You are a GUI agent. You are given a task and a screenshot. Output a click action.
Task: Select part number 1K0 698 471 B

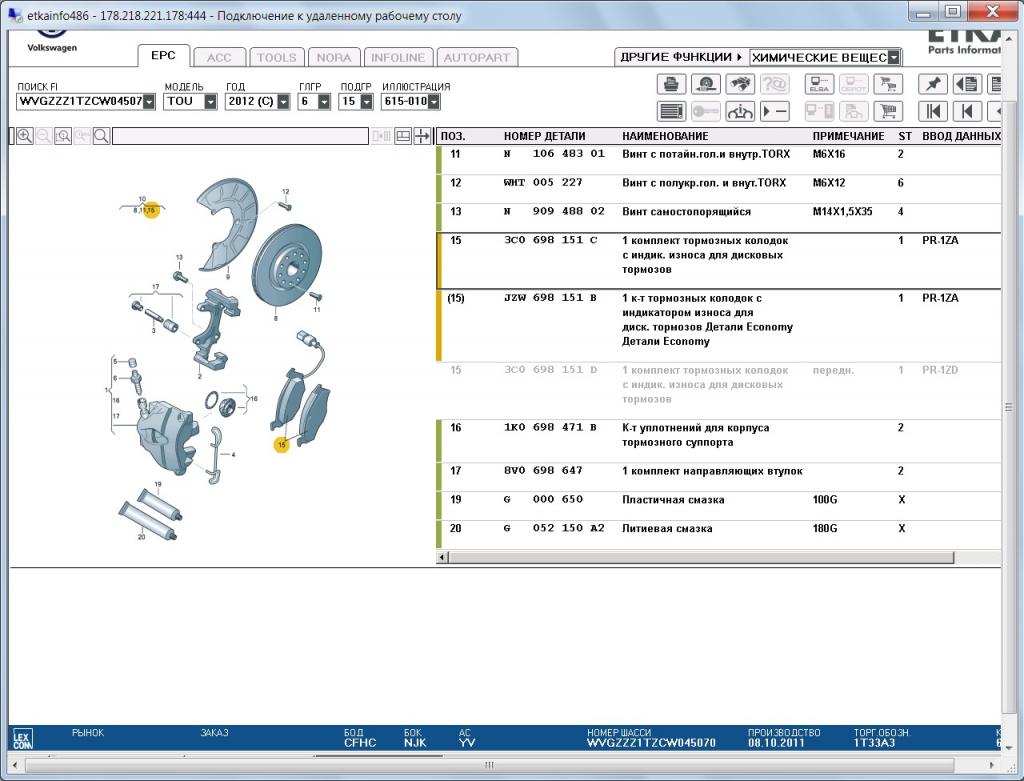pos(551,427)
